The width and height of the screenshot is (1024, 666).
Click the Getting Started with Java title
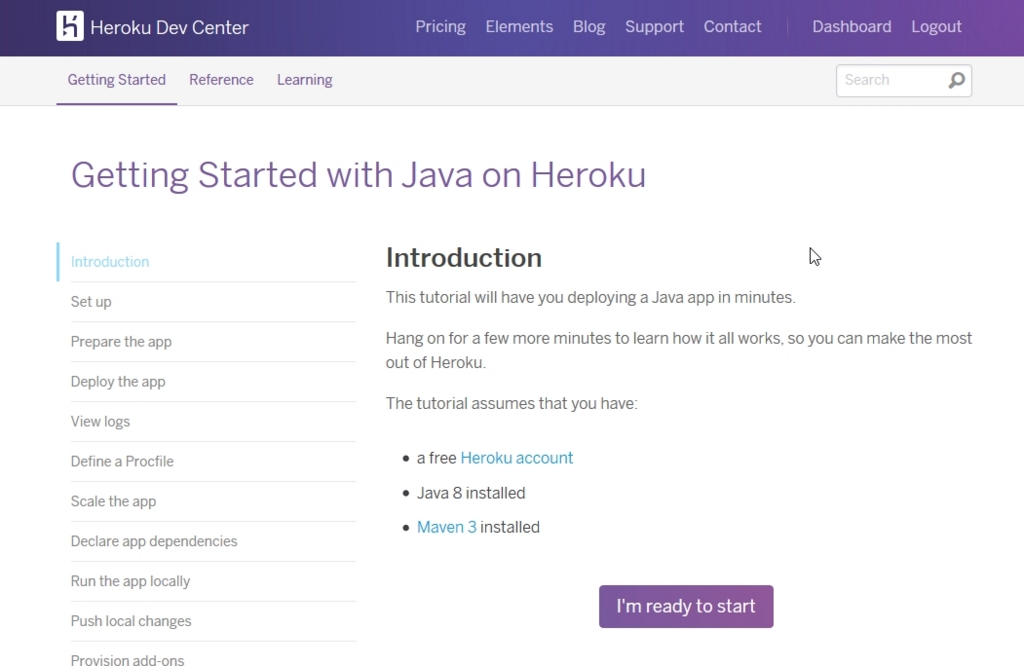358,175
